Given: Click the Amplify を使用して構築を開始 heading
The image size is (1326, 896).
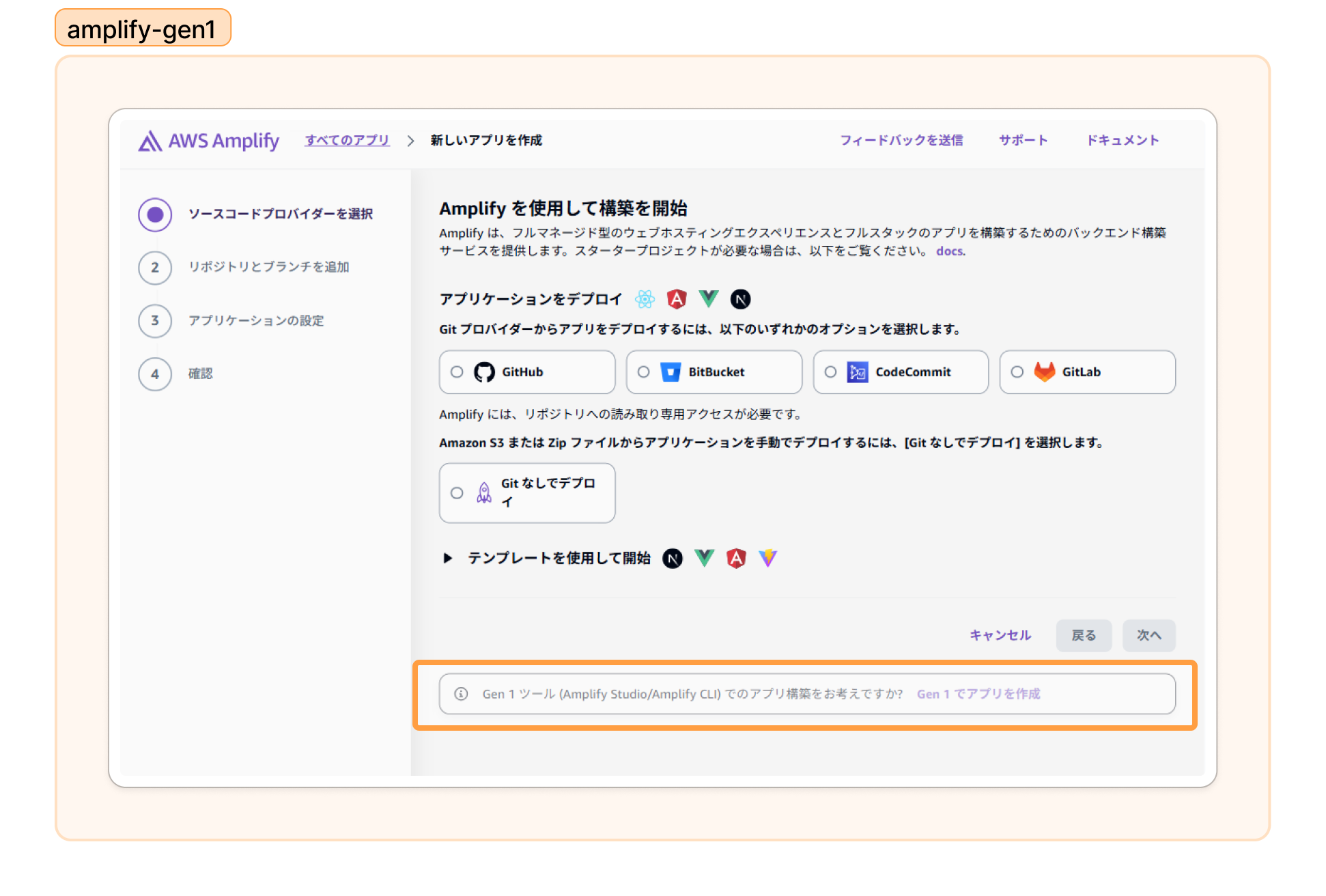Looking at the screenshot, I should pyautogui.click(x=563, y=208).
